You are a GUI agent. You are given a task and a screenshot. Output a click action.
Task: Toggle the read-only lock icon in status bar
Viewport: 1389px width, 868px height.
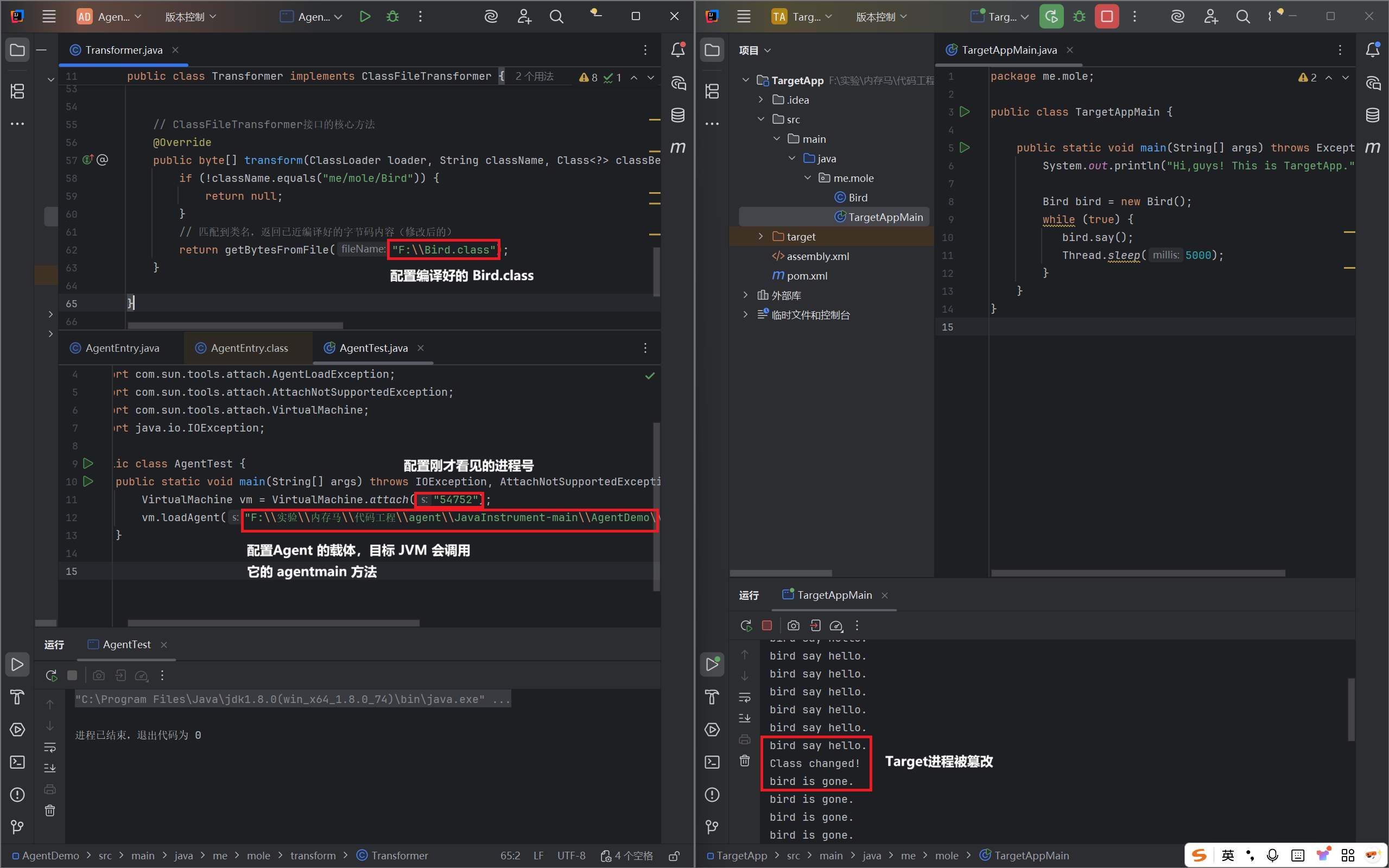674,856
